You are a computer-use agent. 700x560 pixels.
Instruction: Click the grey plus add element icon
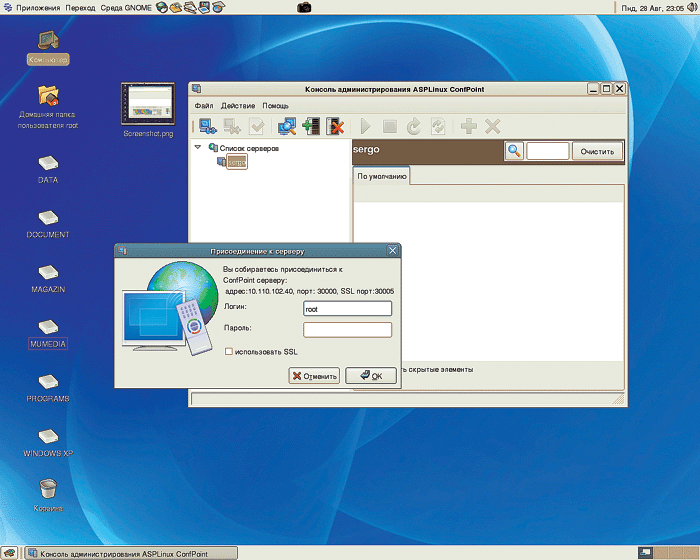[469, 126]
